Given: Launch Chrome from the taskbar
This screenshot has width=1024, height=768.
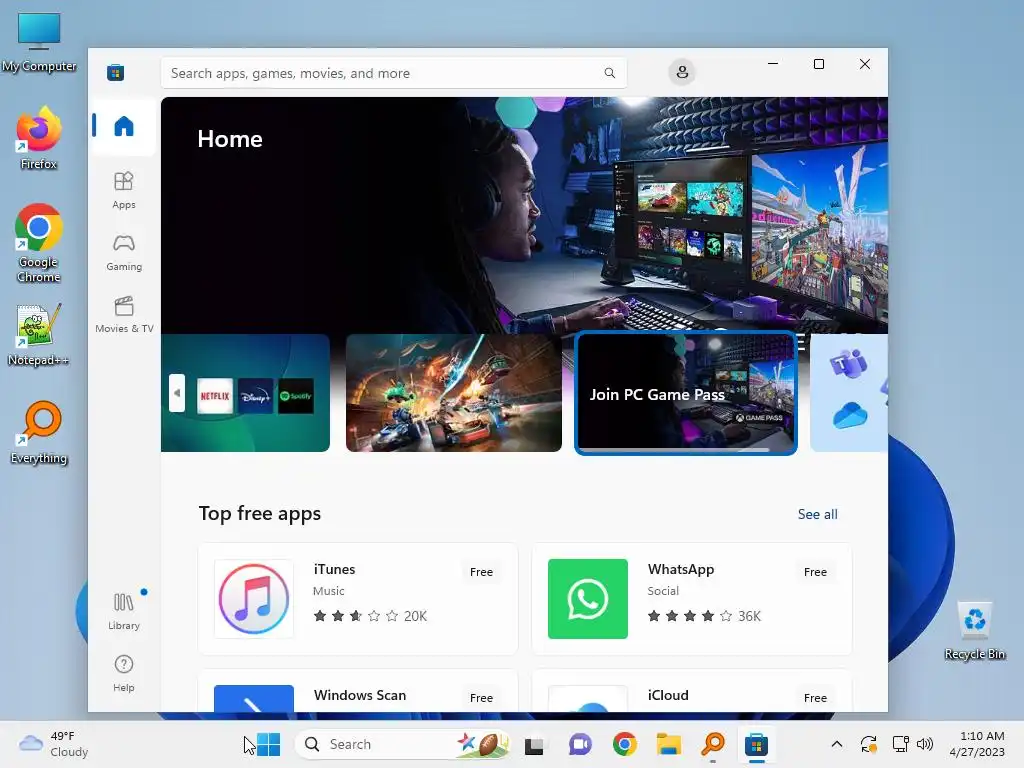Looking at the screenshot, I should pos(624,744).
